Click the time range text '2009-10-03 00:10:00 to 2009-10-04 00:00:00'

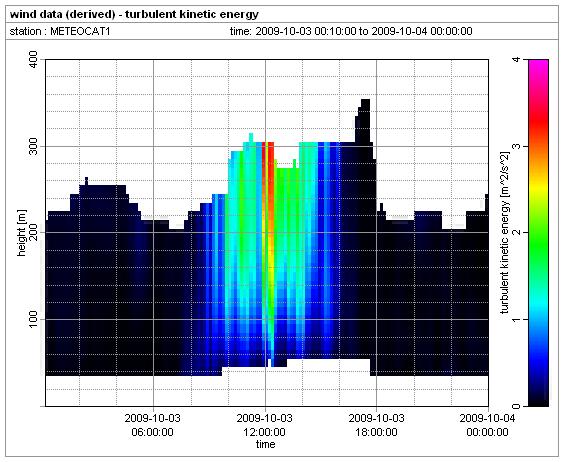[364, 31]
